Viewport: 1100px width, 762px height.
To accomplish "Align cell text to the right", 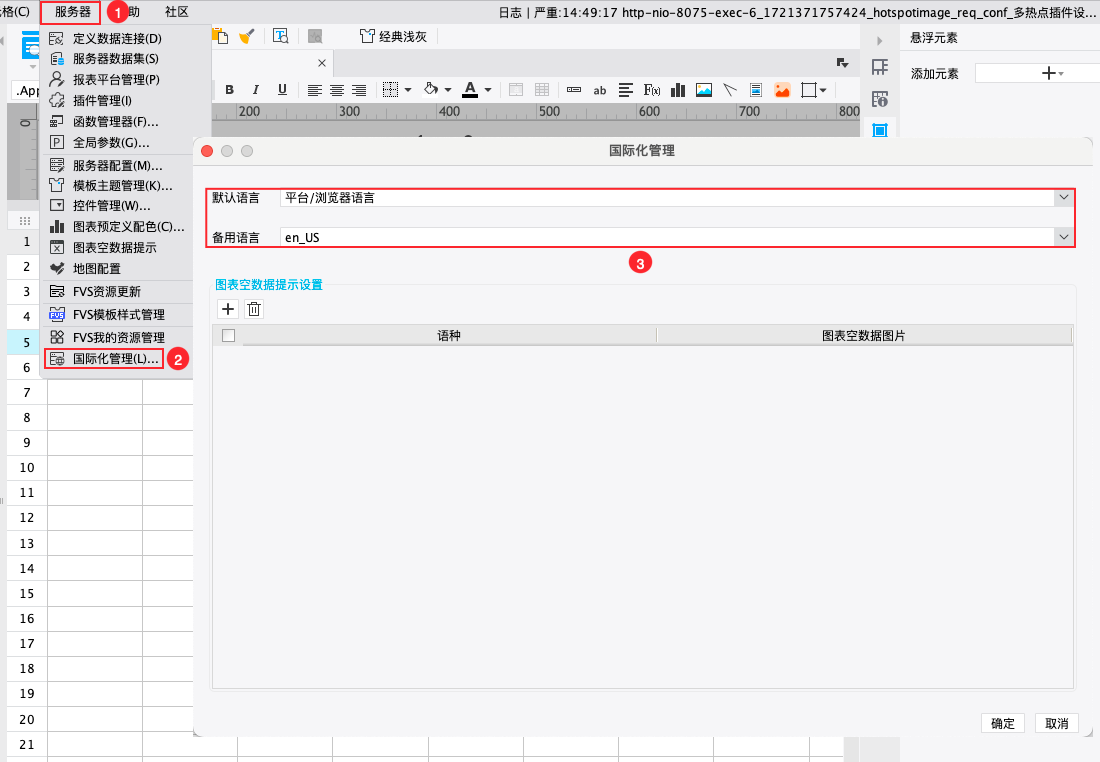I will (x=358, y=90).
